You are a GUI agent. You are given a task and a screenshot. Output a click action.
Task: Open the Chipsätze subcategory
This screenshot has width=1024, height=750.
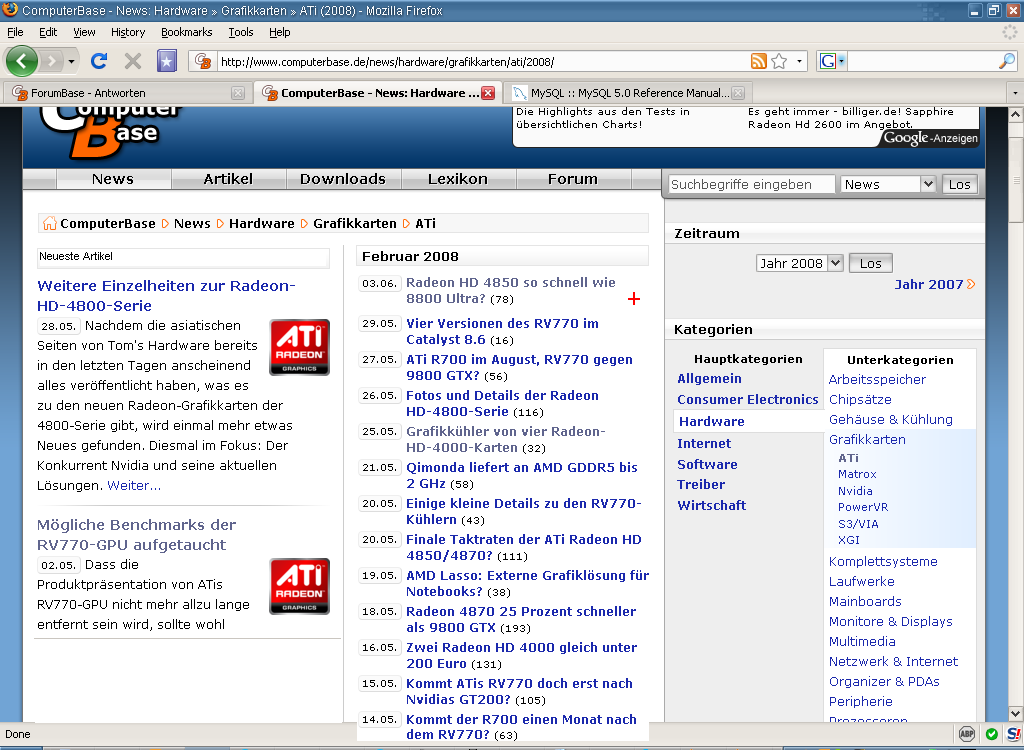(860, 399)
